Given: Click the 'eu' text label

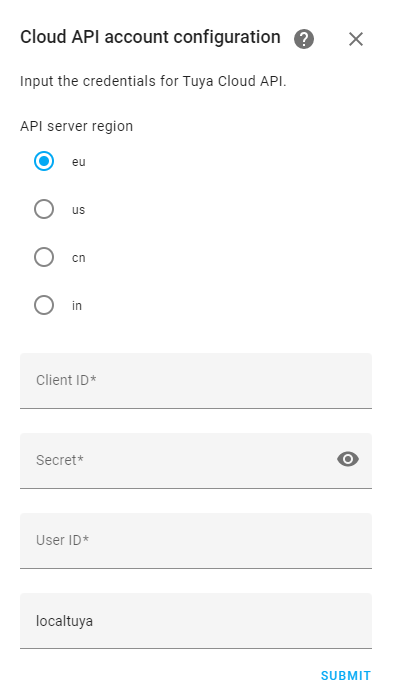Looking at the screenshot, I should 78,162.
